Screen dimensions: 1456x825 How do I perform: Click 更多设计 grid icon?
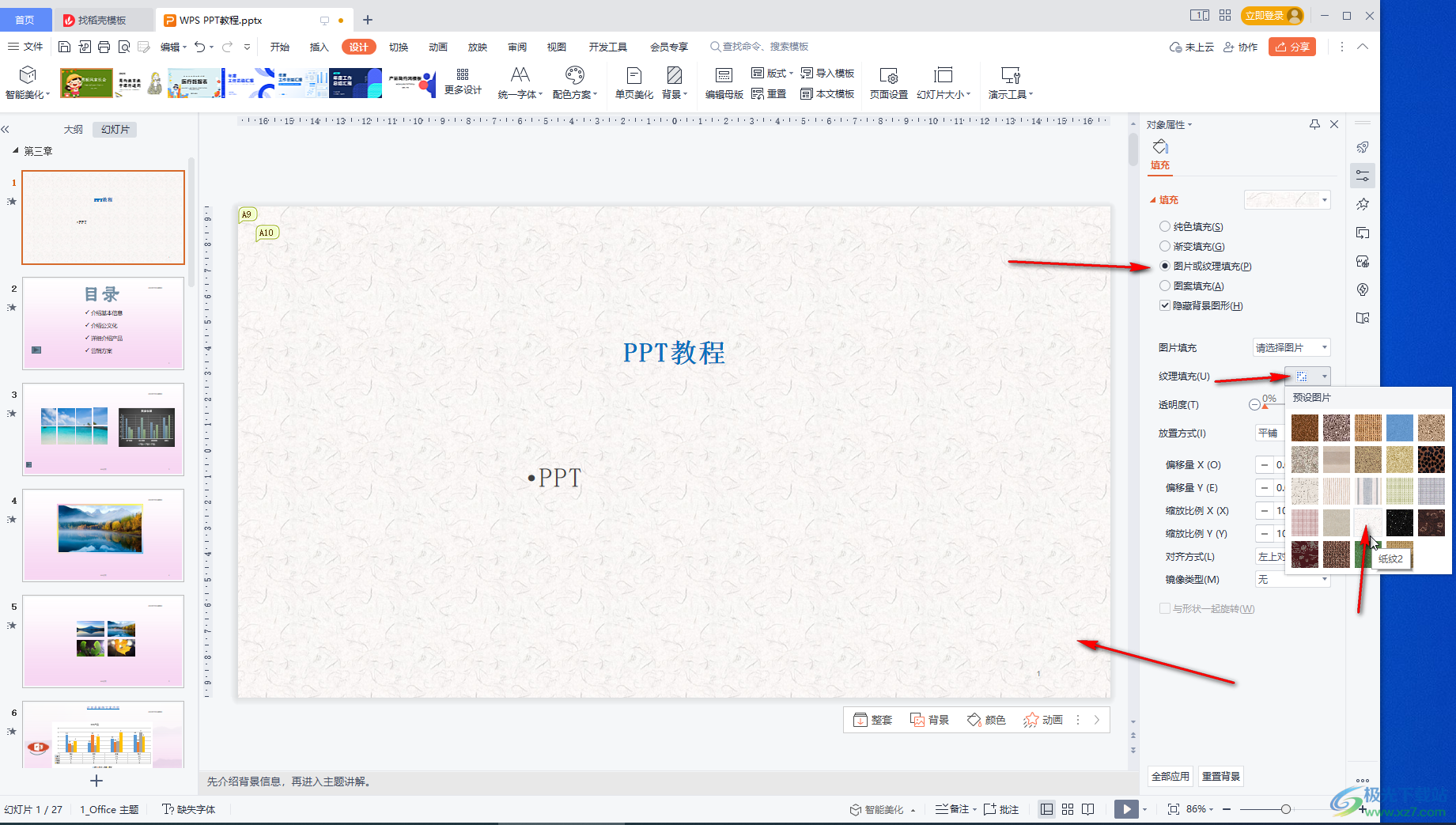pos(463,82)
